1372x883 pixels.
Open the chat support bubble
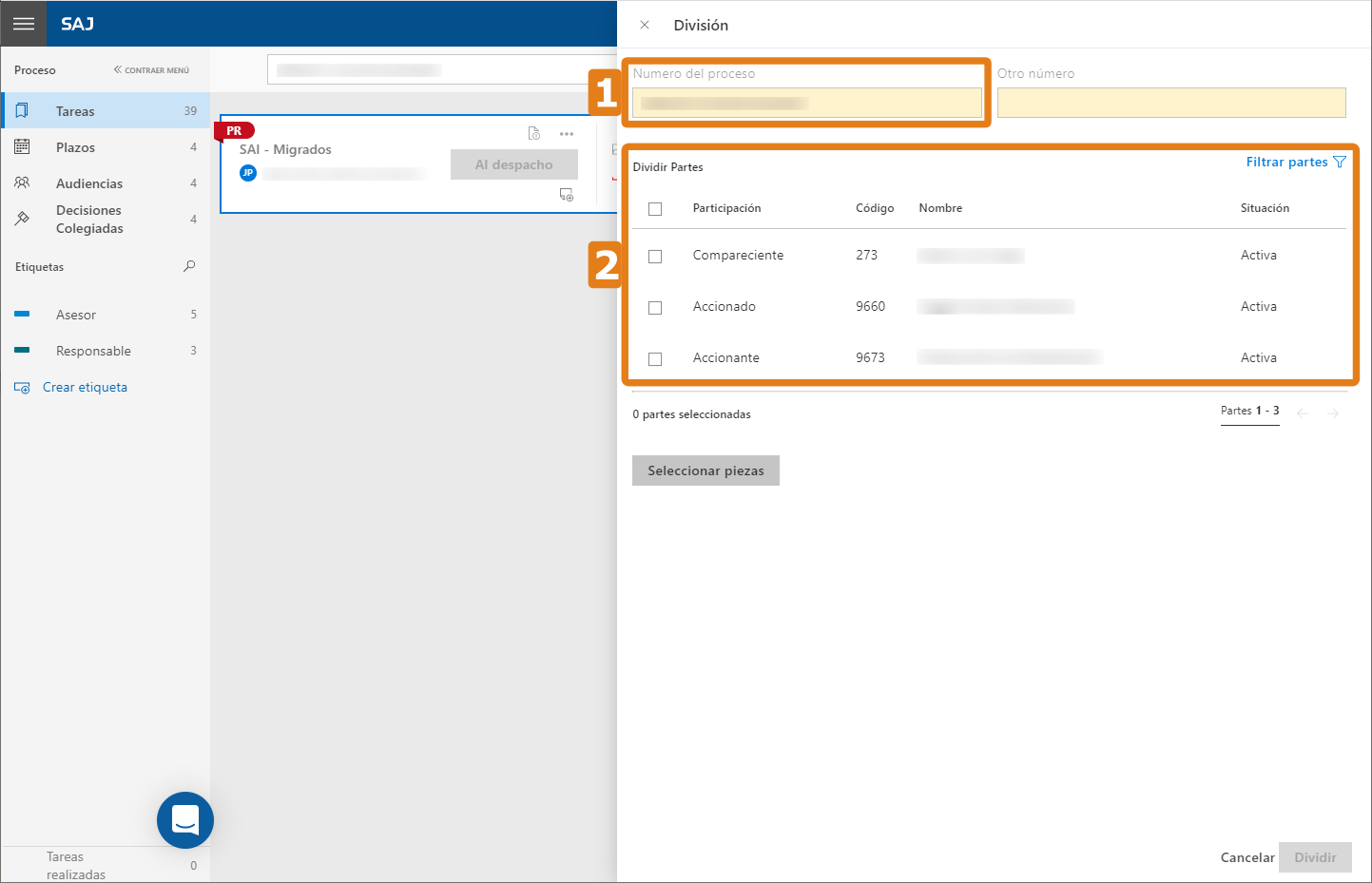(185, 820)
